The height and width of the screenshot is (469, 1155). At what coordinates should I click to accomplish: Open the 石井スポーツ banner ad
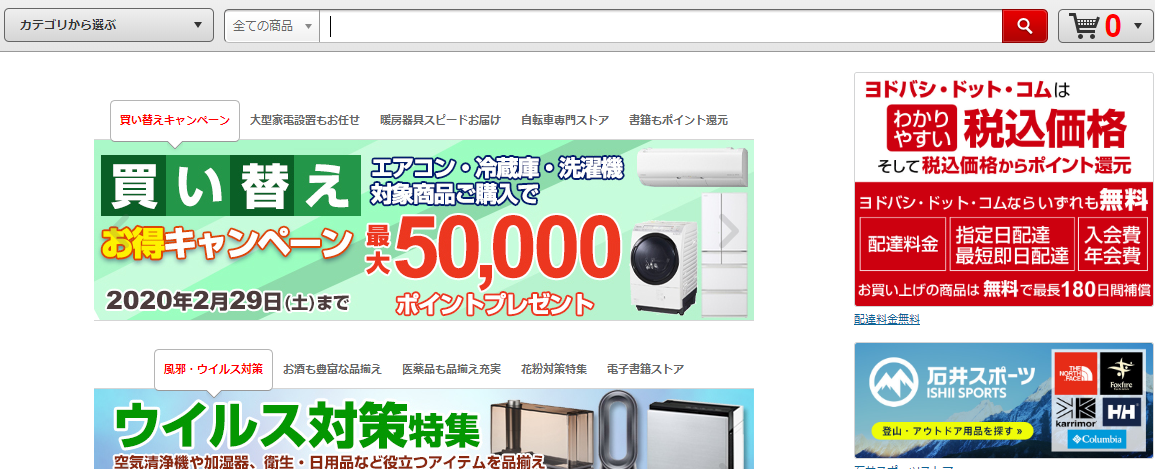1003,401
